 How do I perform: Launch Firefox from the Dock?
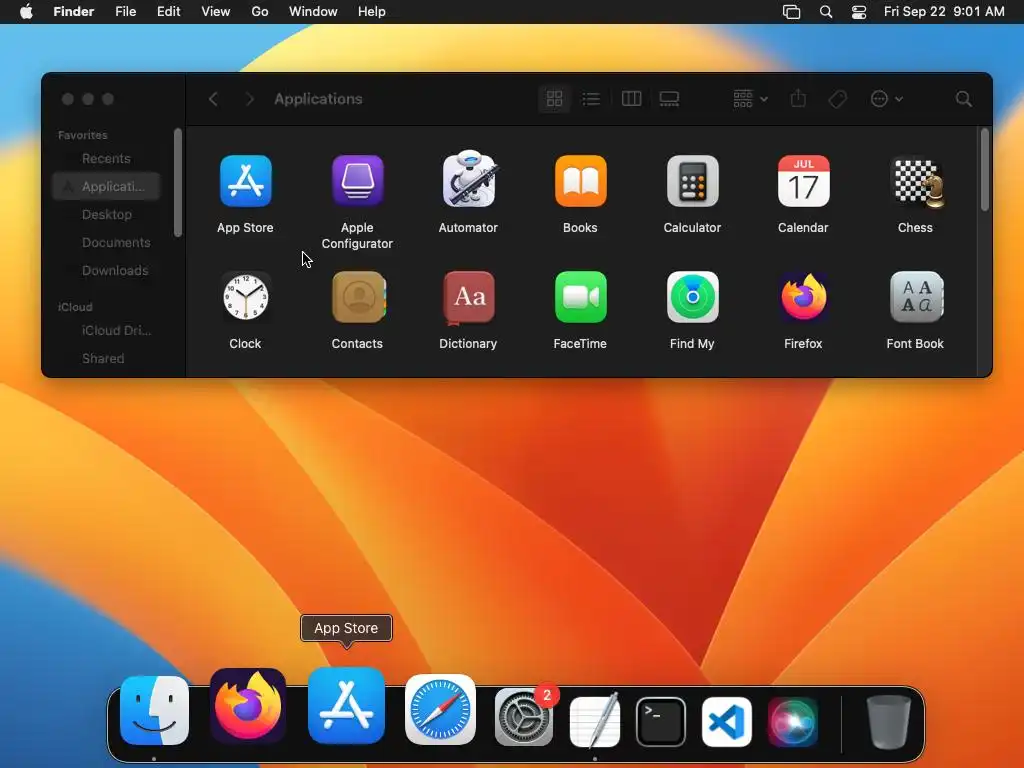coord(248,706)
